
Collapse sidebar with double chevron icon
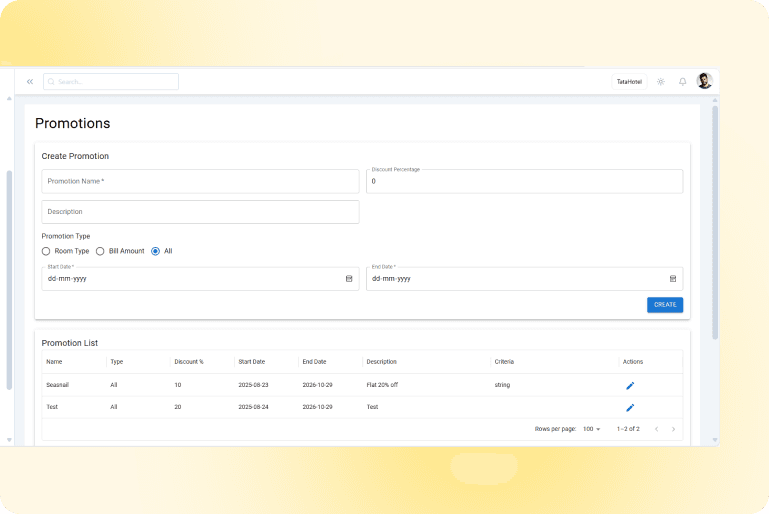click(x=30, y=82)
